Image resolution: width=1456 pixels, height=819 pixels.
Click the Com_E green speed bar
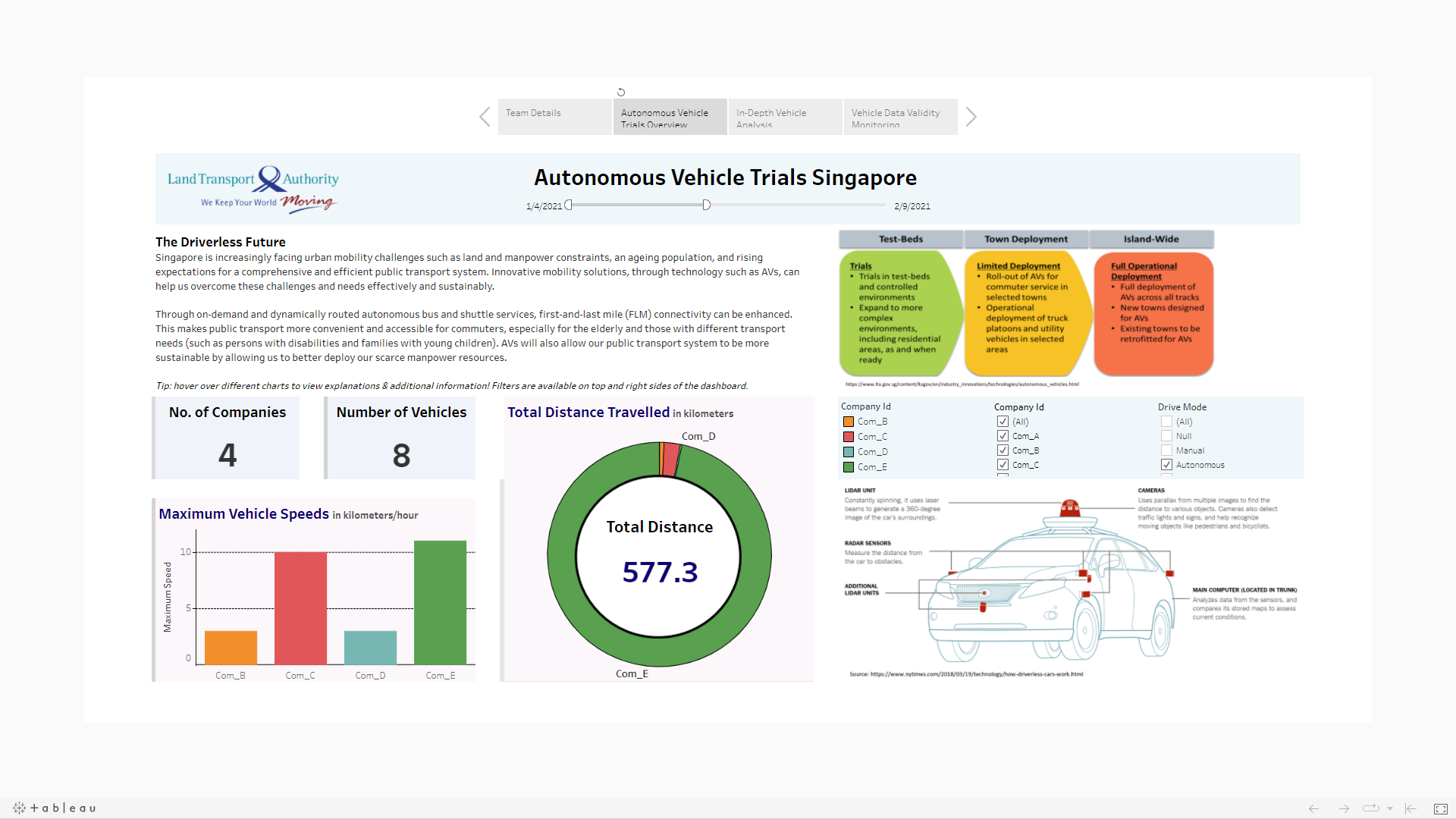(440, 602)
